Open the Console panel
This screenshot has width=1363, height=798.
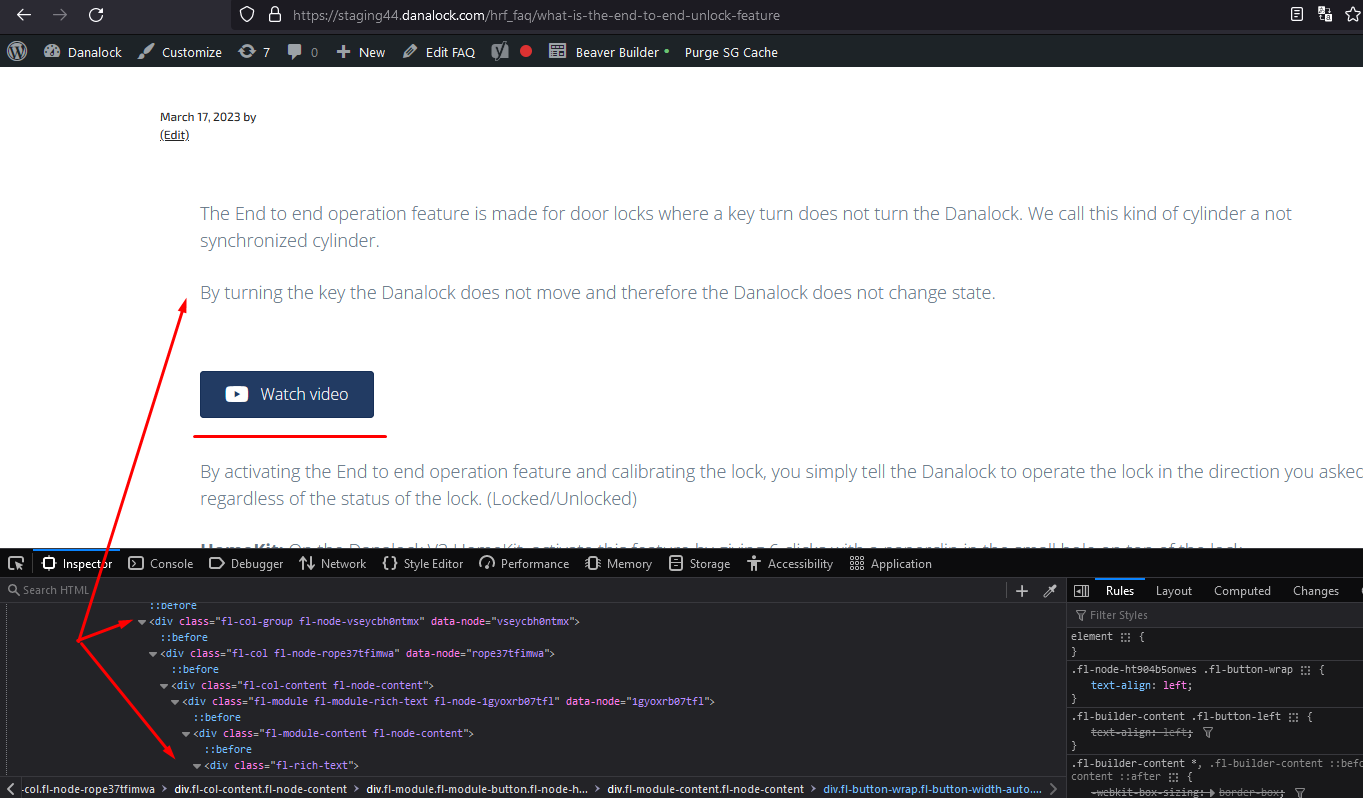pos(161,563)
